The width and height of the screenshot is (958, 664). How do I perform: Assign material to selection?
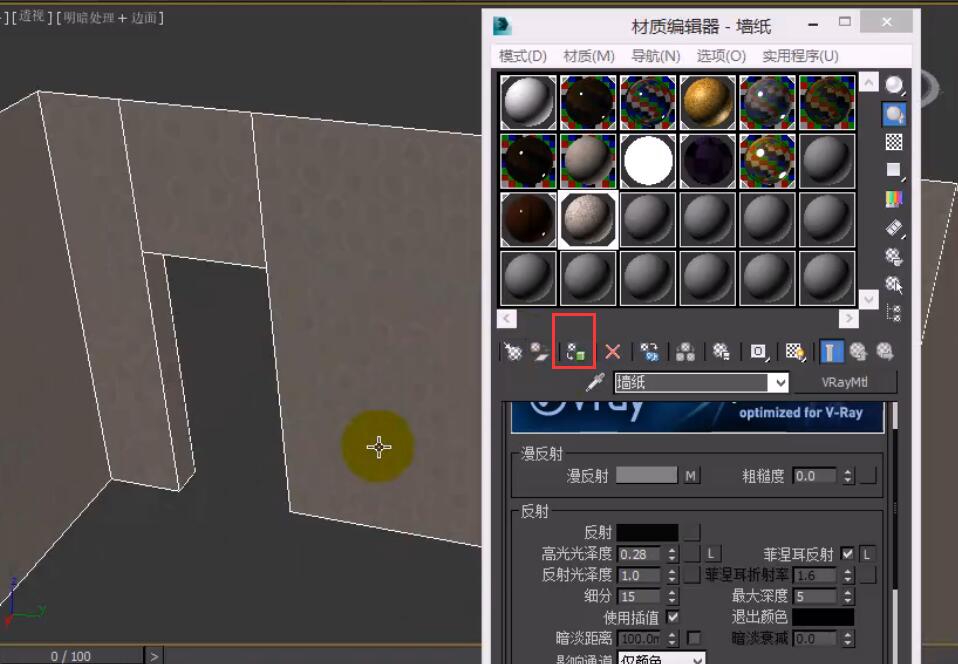(575, 352)
